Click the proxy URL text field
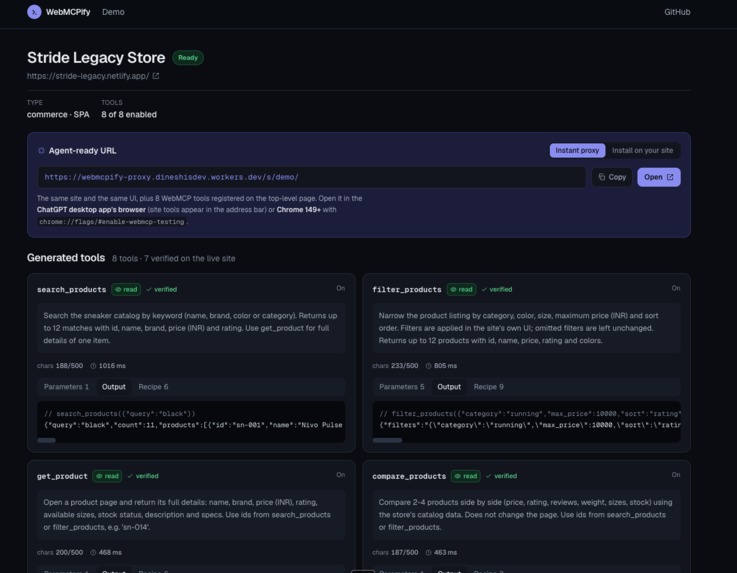This screenshot has width=737, height=573. pyautogui.click(x=312, y=177)
